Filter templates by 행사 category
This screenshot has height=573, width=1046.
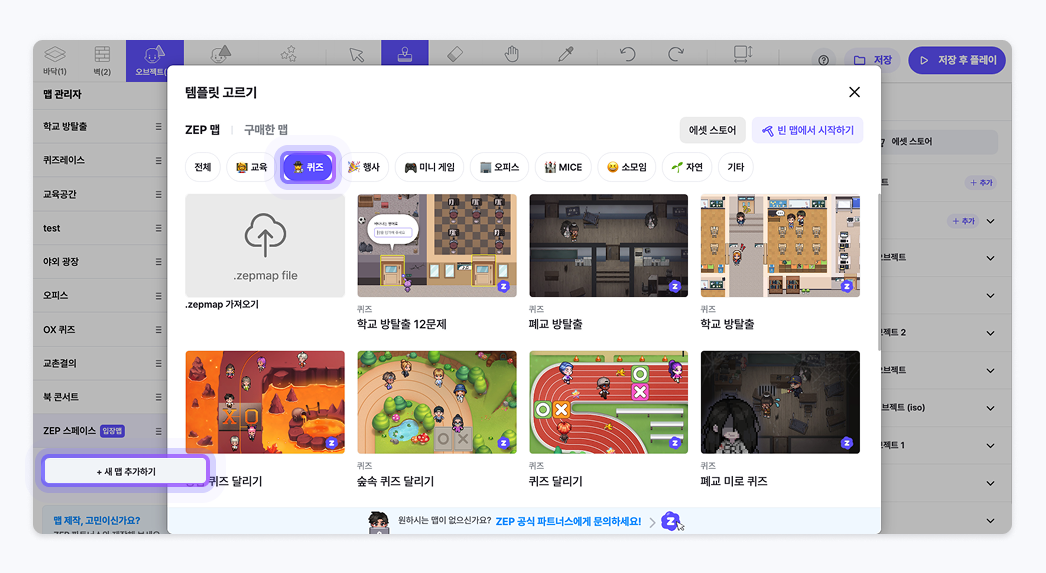(364, 167)
